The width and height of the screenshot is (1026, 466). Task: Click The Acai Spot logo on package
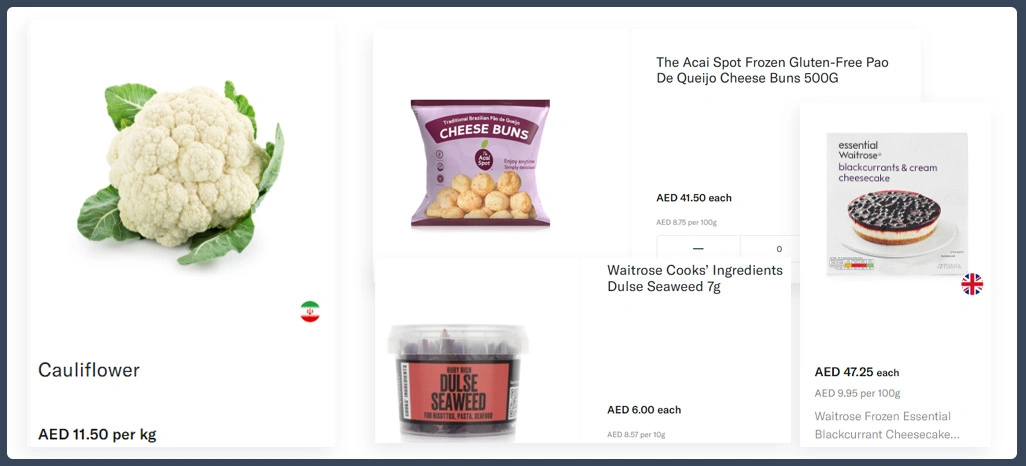[484, 157]
